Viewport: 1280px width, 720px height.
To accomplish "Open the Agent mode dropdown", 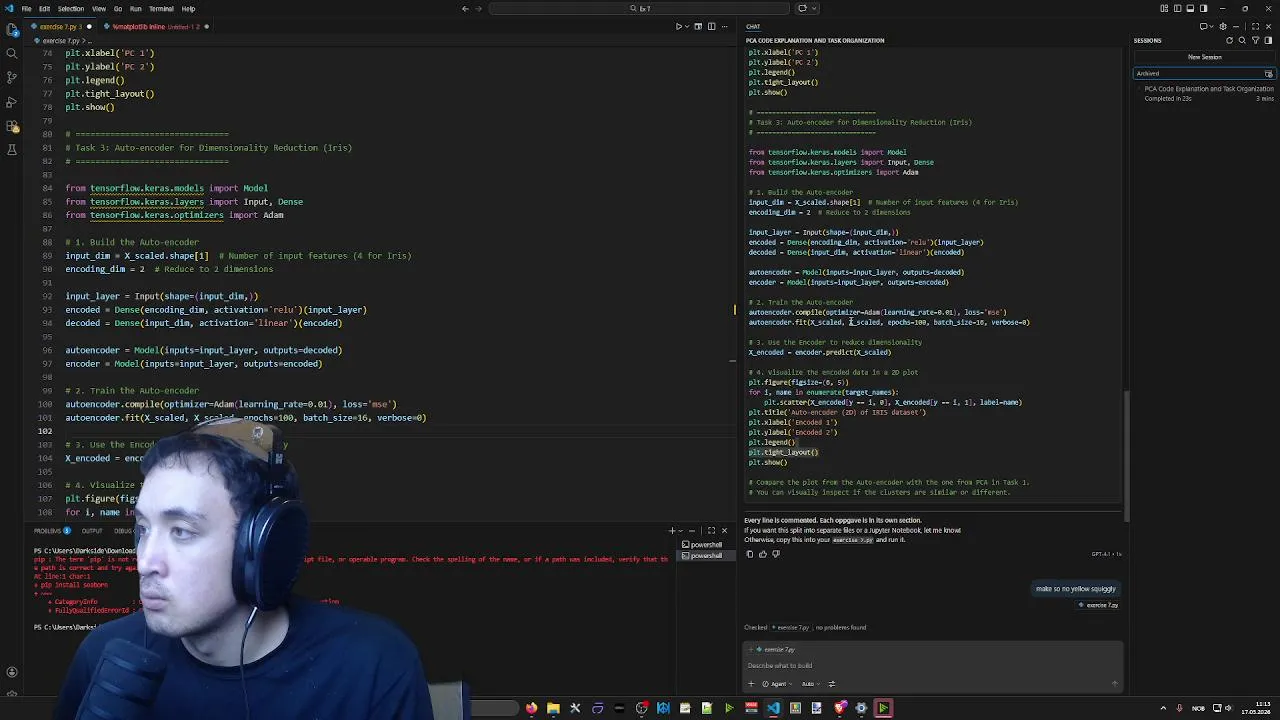I will click(x=777, y=684).
